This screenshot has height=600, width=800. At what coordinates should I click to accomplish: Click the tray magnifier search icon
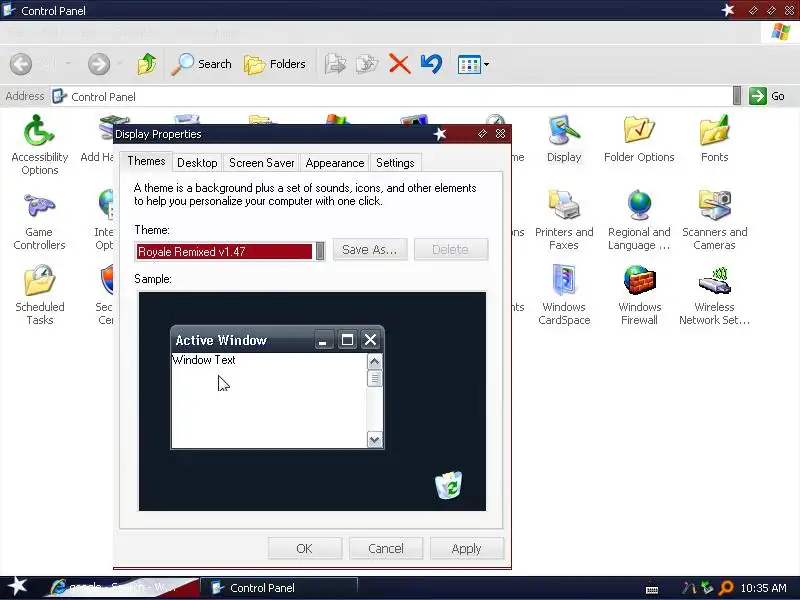tap(726, 588)
